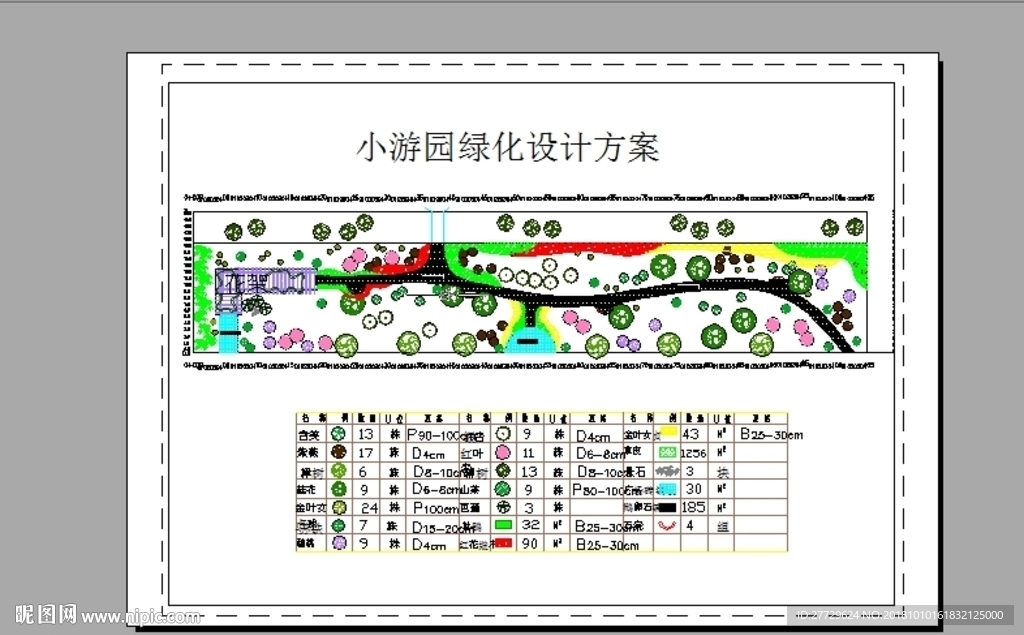The width and height of the screenshot is (1024, 635).
Task: Click quantity 17 in the 紫薇 row
Action: tap(366, 452)
